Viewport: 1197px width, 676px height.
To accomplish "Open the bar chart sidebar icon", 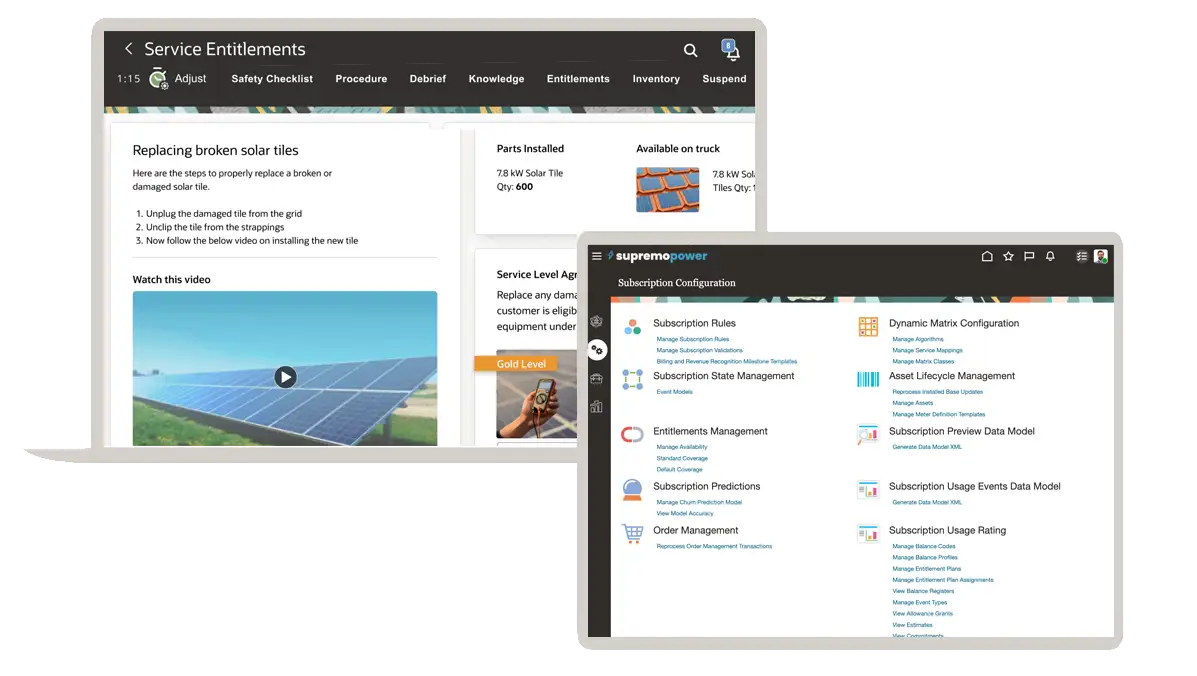I will click(x=597, y=406).
